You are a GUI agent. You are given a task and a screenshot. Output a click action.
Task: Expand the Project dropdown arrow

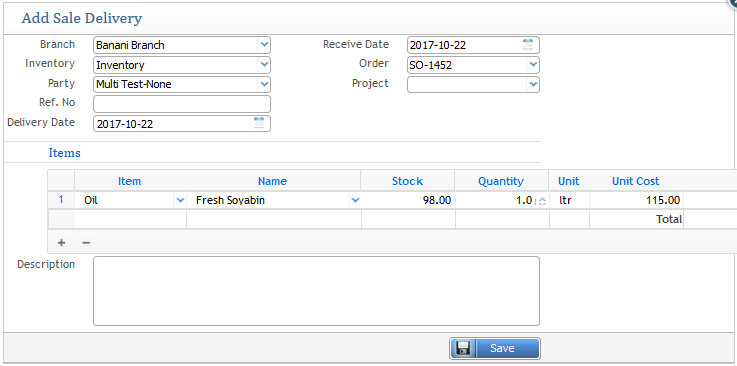533,85
